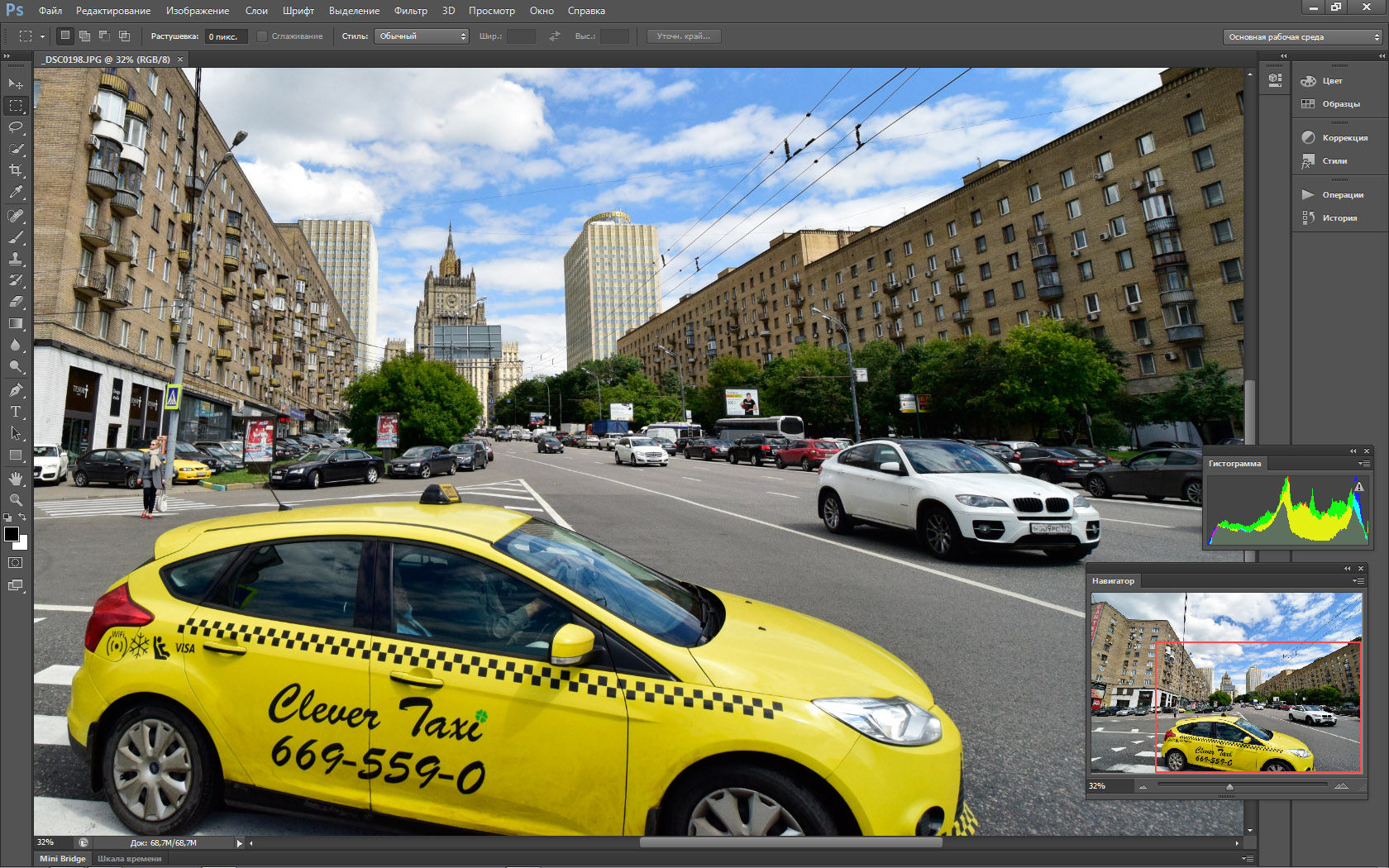1389x868 pixels.
Task: Open the Основная рабочая среда workspace dropdown
Action: click(x=1303, y=36)
